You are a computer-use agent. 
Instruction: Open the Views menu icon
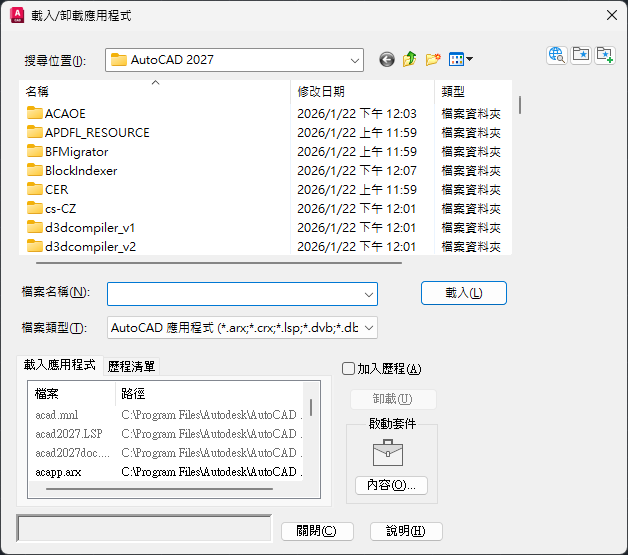click(x=461, y=60)
